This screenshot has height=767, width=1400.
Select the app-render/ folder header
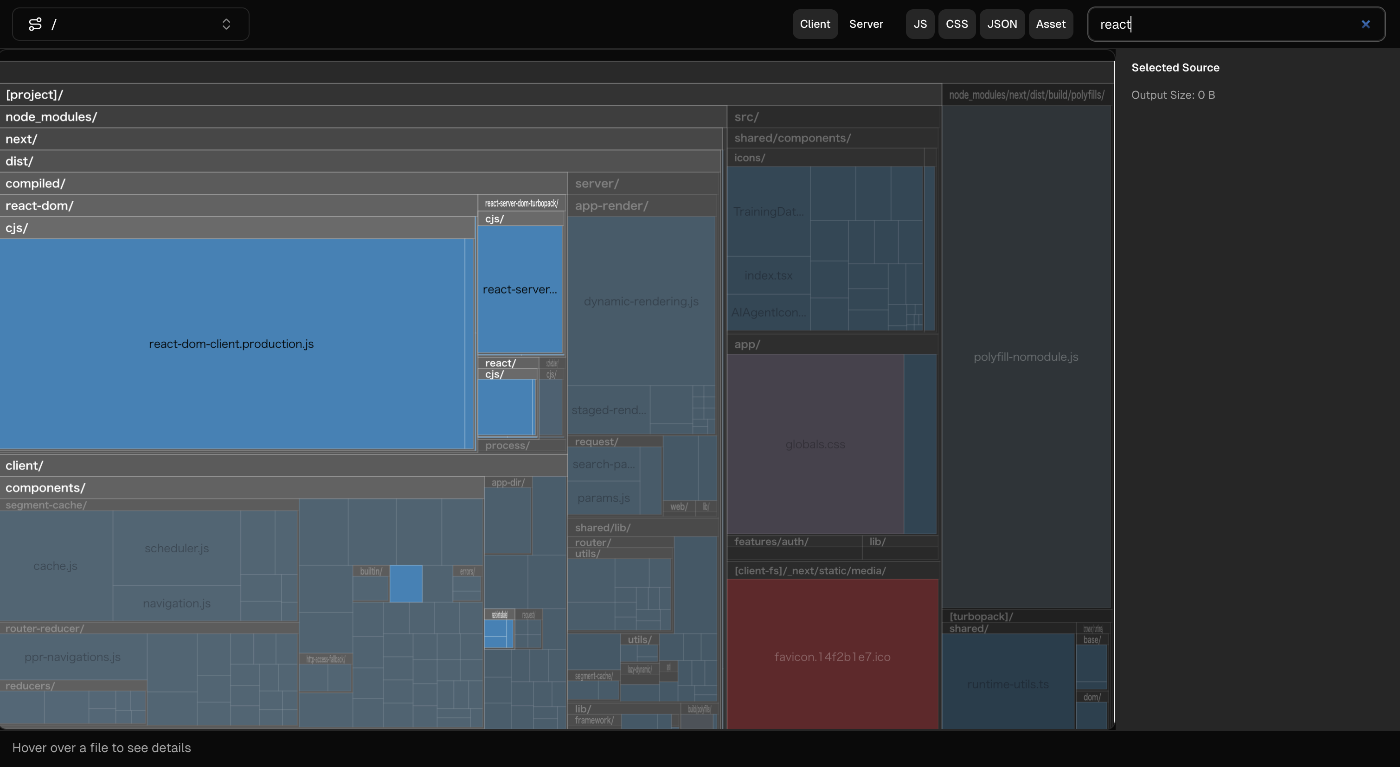[x=643, y=206]
